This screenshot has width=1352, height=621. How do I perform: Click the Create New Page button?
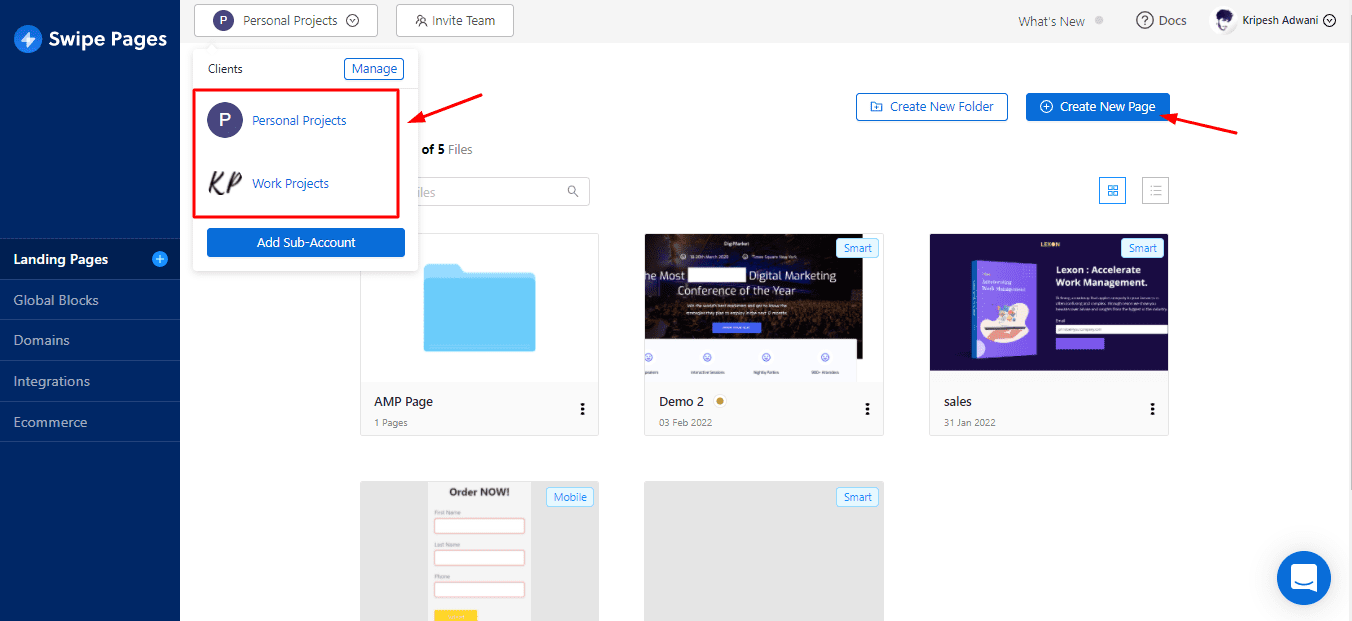pyautogui.click(x=1097, y=107)
